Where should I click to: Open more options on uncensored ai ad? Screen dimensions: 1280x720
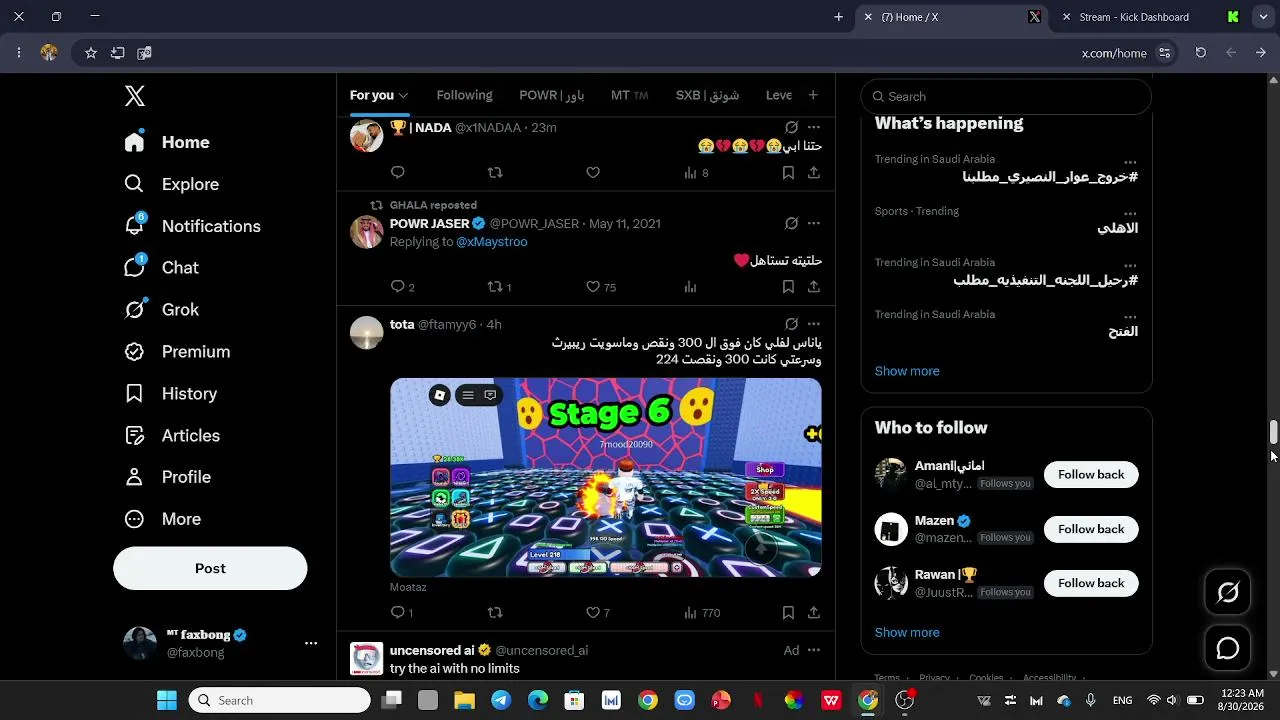pos(814,650)
